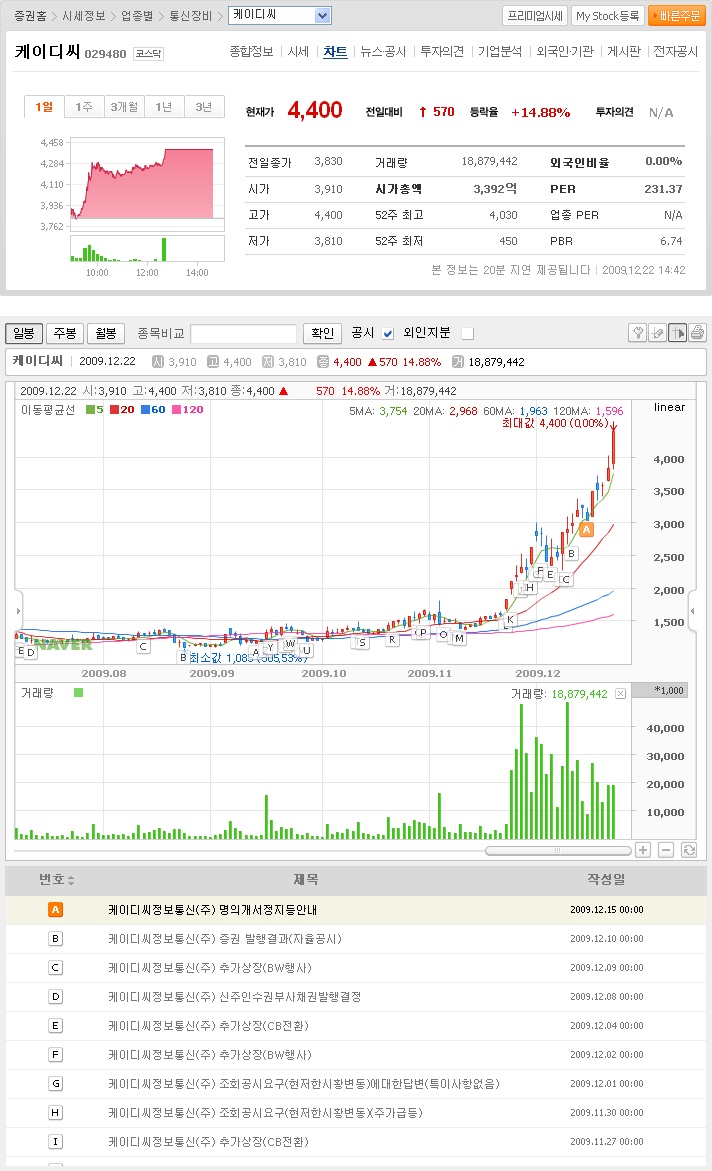
Task: Check the 외인지분 checkbox
Action: [468, 333]
